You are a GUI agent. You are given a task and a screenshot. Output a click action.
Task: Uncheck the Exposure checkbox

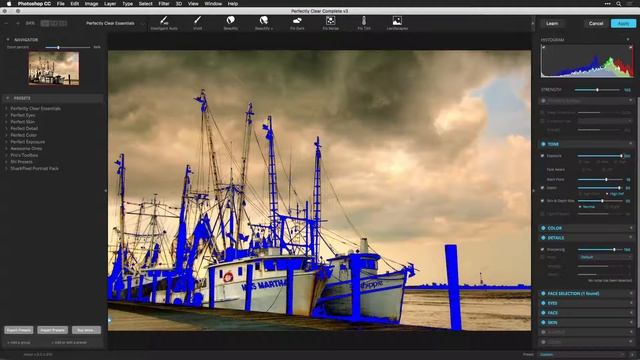tap(542, 156)
